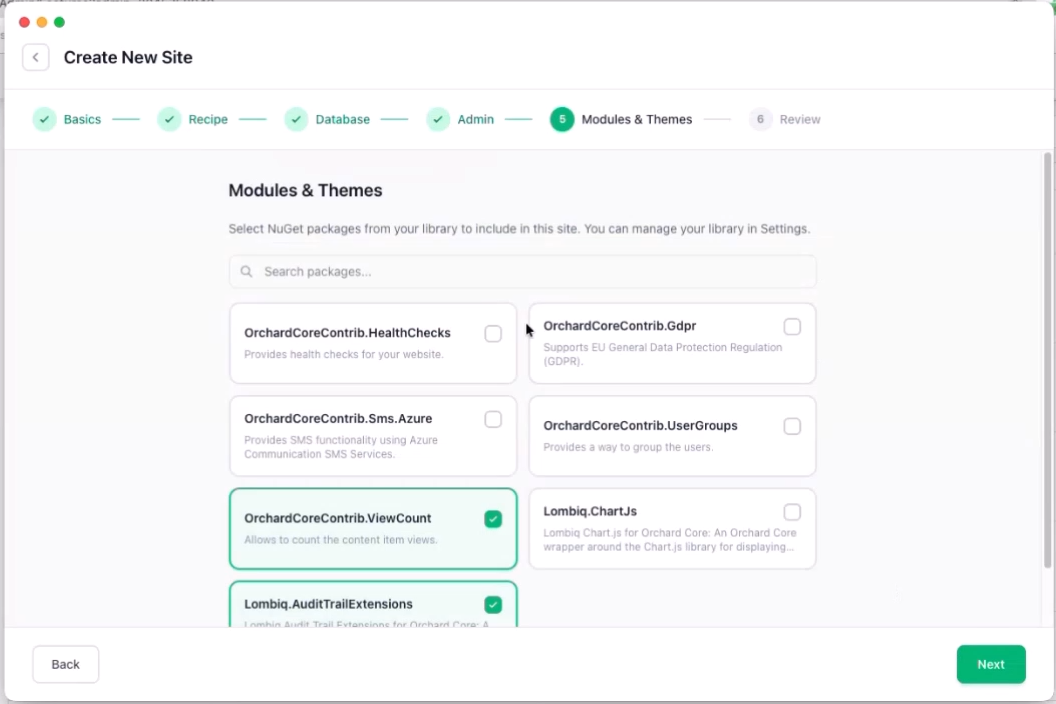Click the Basics step checkmark icon
Image resolution: width=1056 pixels, height=704 pixels.
pyautogui.click(x=44, y=119)
